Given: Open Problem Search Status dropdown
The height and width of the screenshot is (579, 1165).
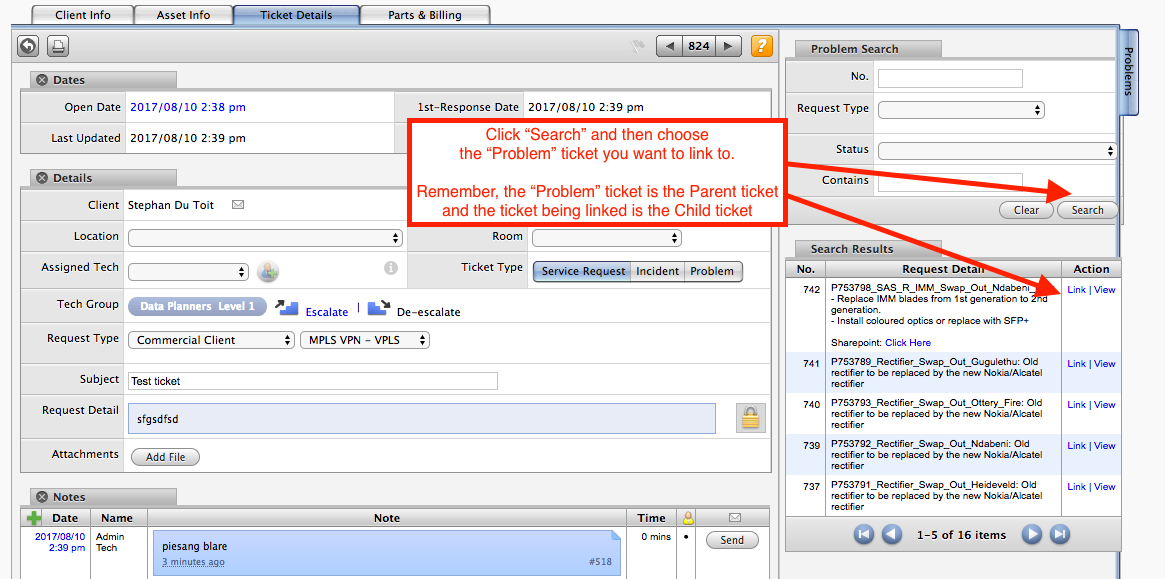Looking at the screenshot, I should (x=997, y=151).
